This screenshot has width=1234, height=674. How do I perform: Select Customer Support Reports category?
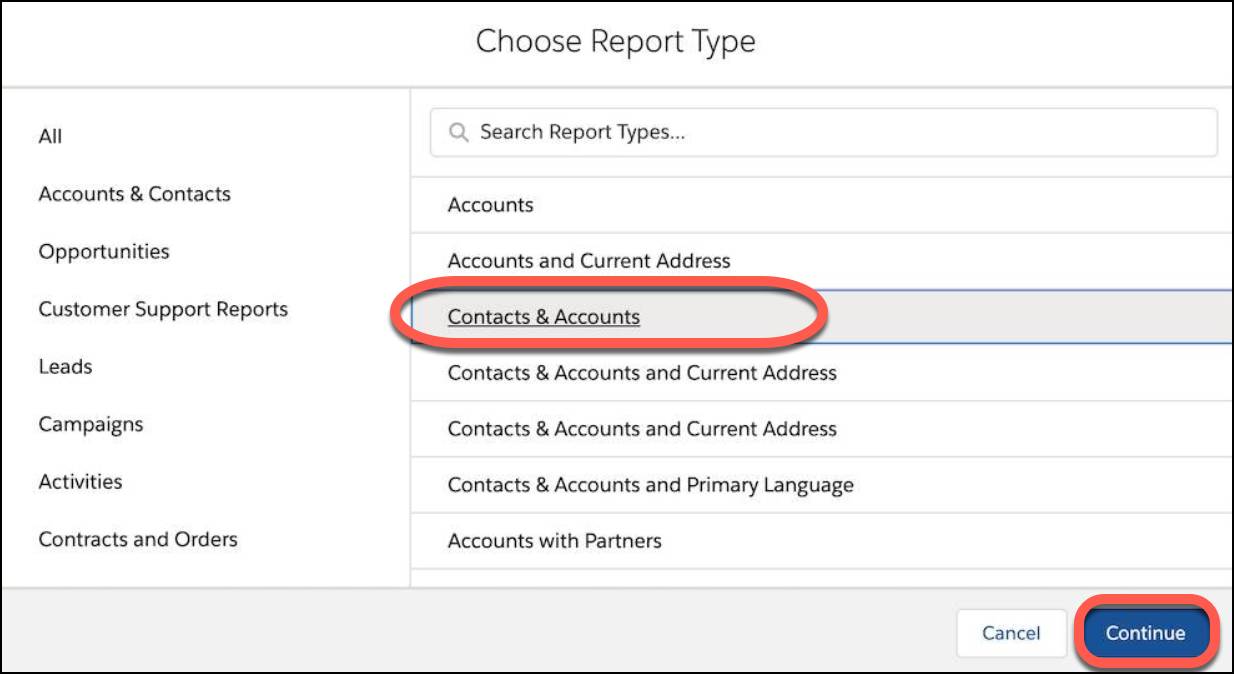point(163,309)
